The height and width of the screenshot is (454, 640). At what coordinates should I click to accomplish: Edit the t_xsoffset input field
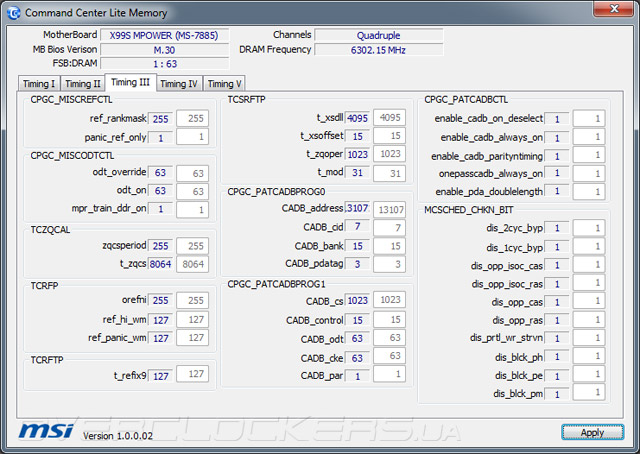(389, 136)
